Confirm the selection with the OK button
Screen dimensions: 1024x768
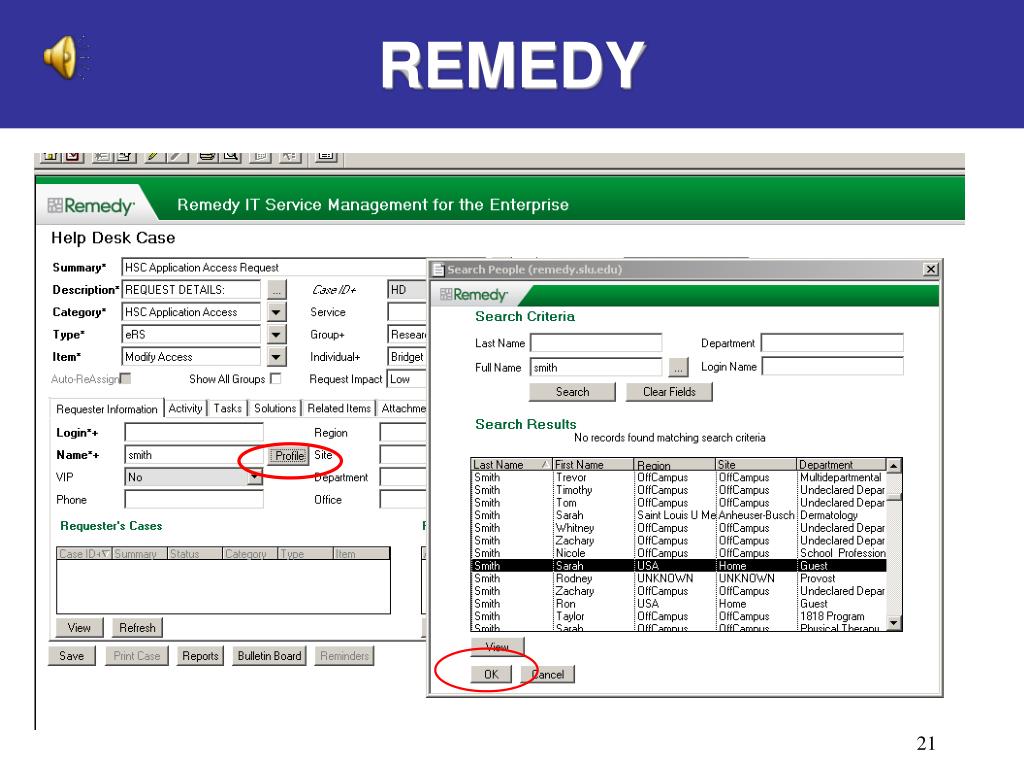(491, 674)
